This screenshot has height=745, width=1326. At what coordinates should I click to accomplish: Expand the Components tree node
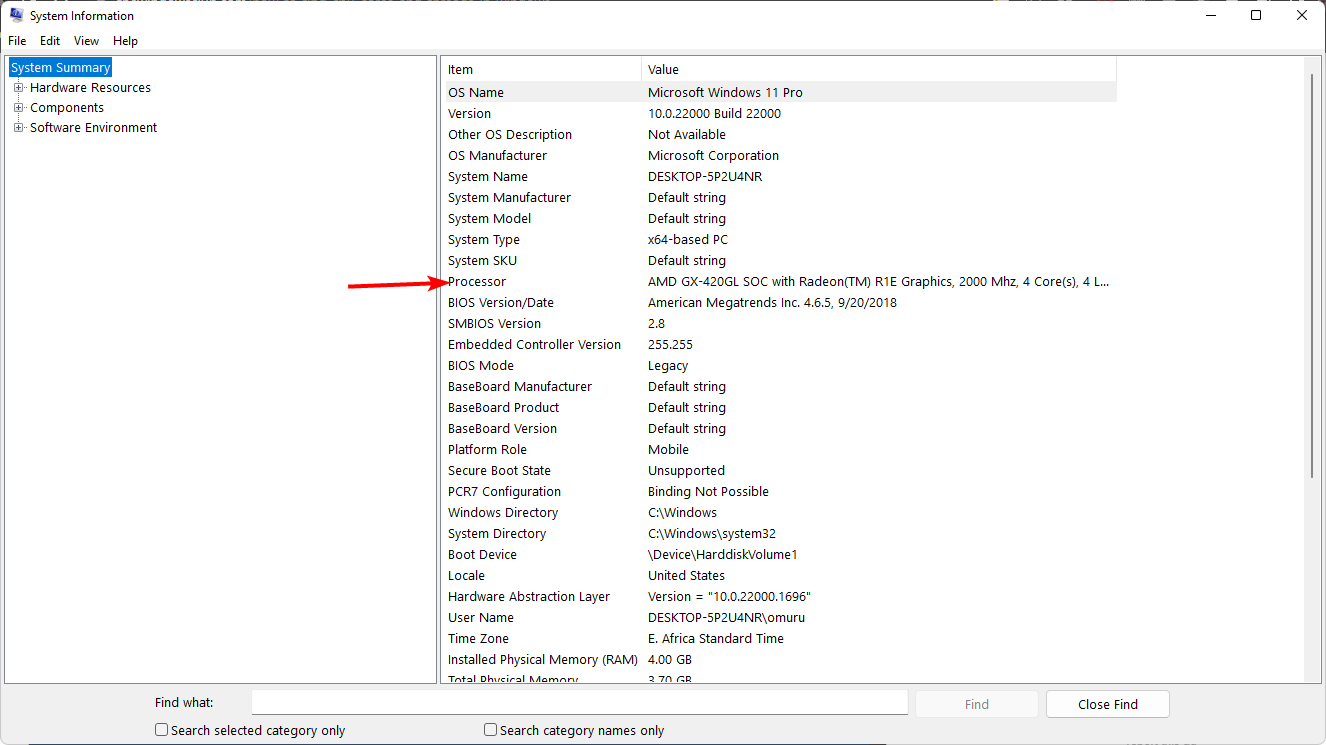click(17, 107)
